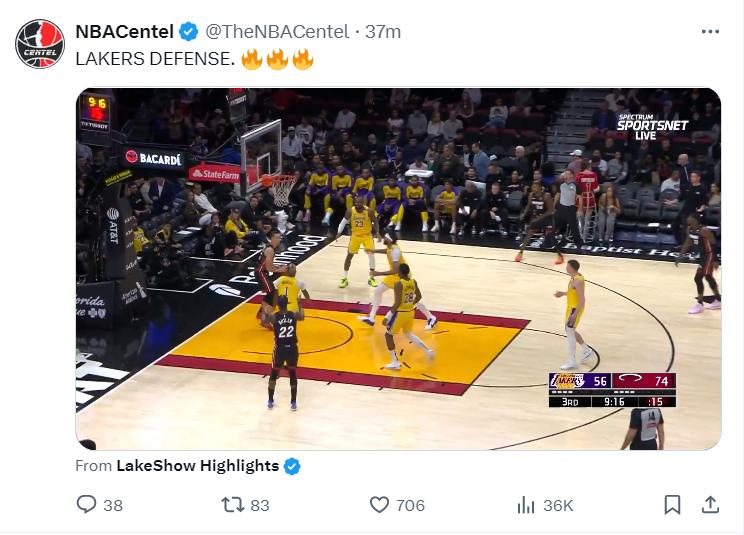The width and height of the screenshot is (744, 535).
Task: Bookmark this post
Action: [x=672, y=505]
